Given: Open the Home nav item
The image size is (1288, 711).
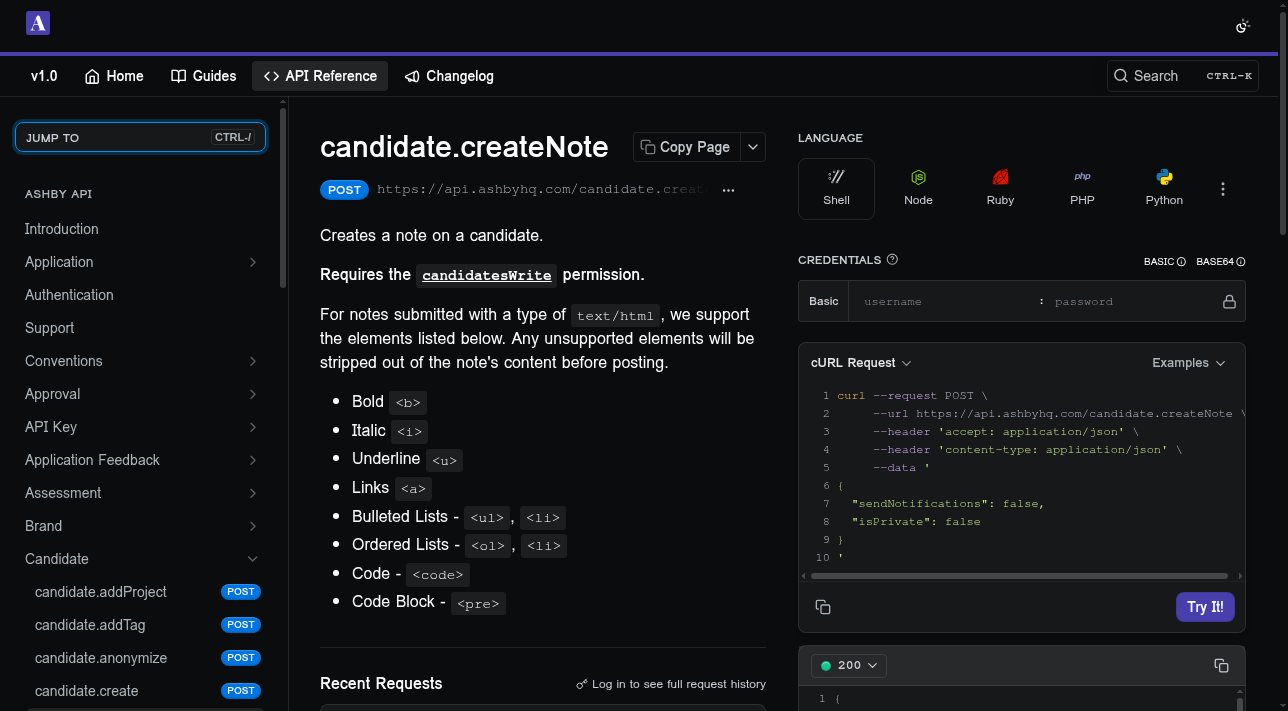Looking at the screenshot, I should point(114,76).
